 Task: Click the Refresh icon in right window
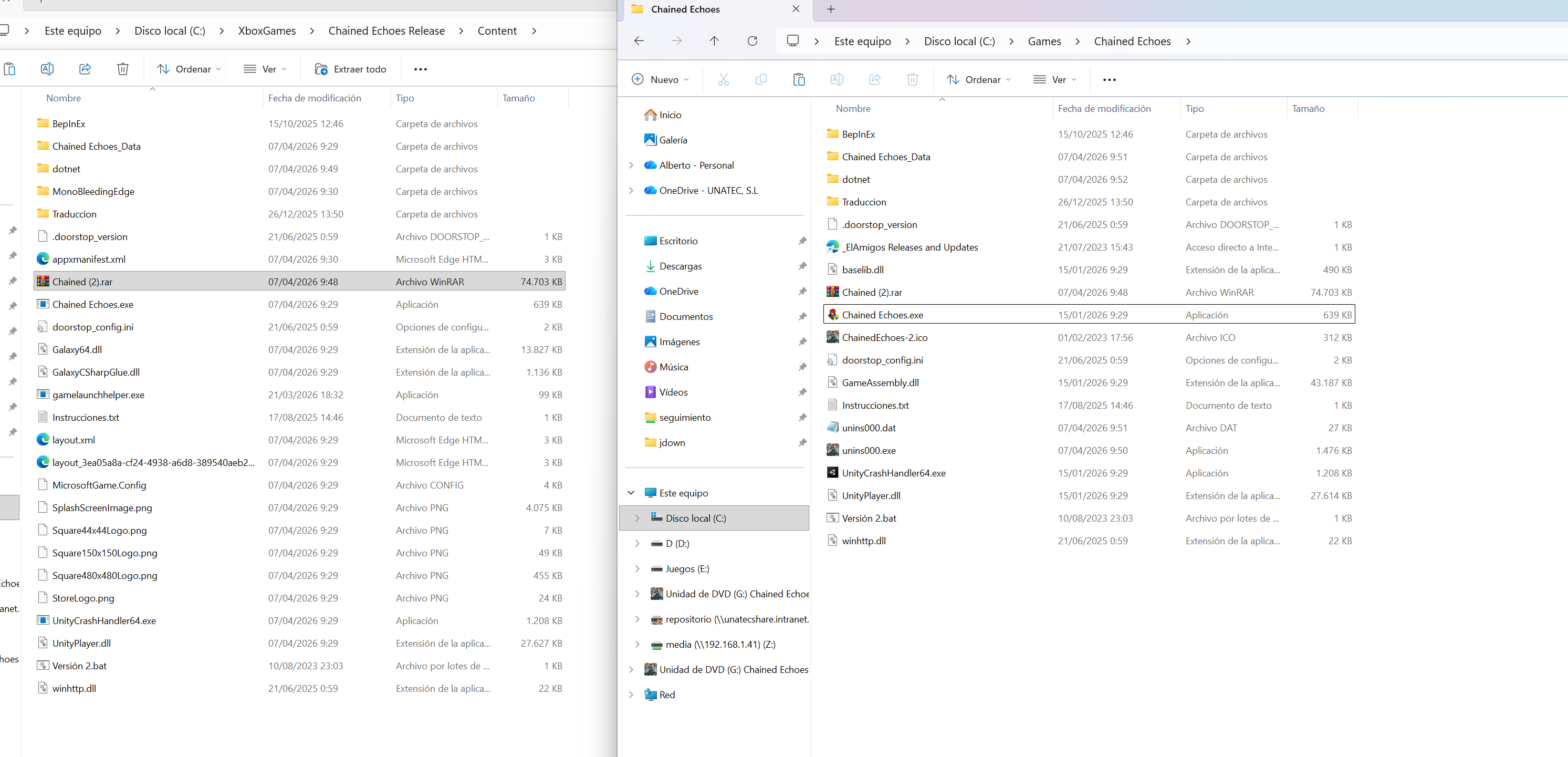pos(752,41)
